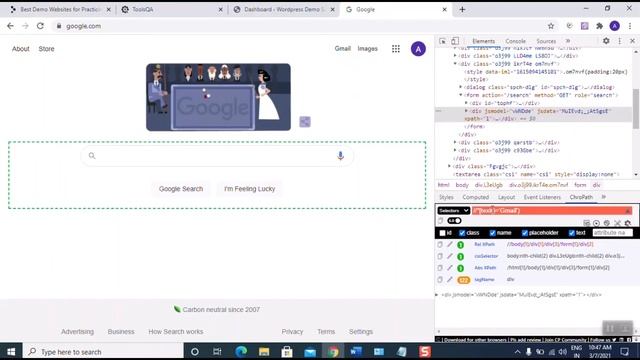Click the Google Search button
The height and width of the screenshot is (360, 640).
(x=181, y=189)
